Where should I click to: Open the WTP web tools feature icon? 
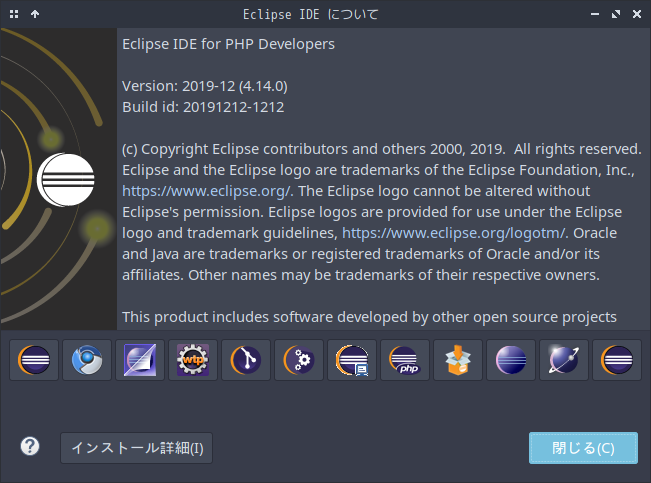point(193,360)
